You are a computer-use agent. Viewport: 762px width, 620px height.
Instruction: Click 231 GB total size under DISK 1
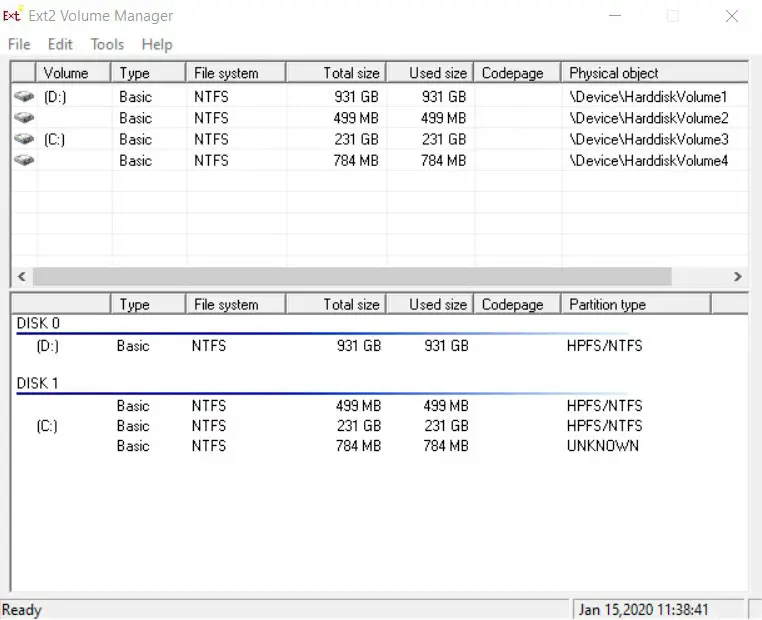tap(359, 426)
